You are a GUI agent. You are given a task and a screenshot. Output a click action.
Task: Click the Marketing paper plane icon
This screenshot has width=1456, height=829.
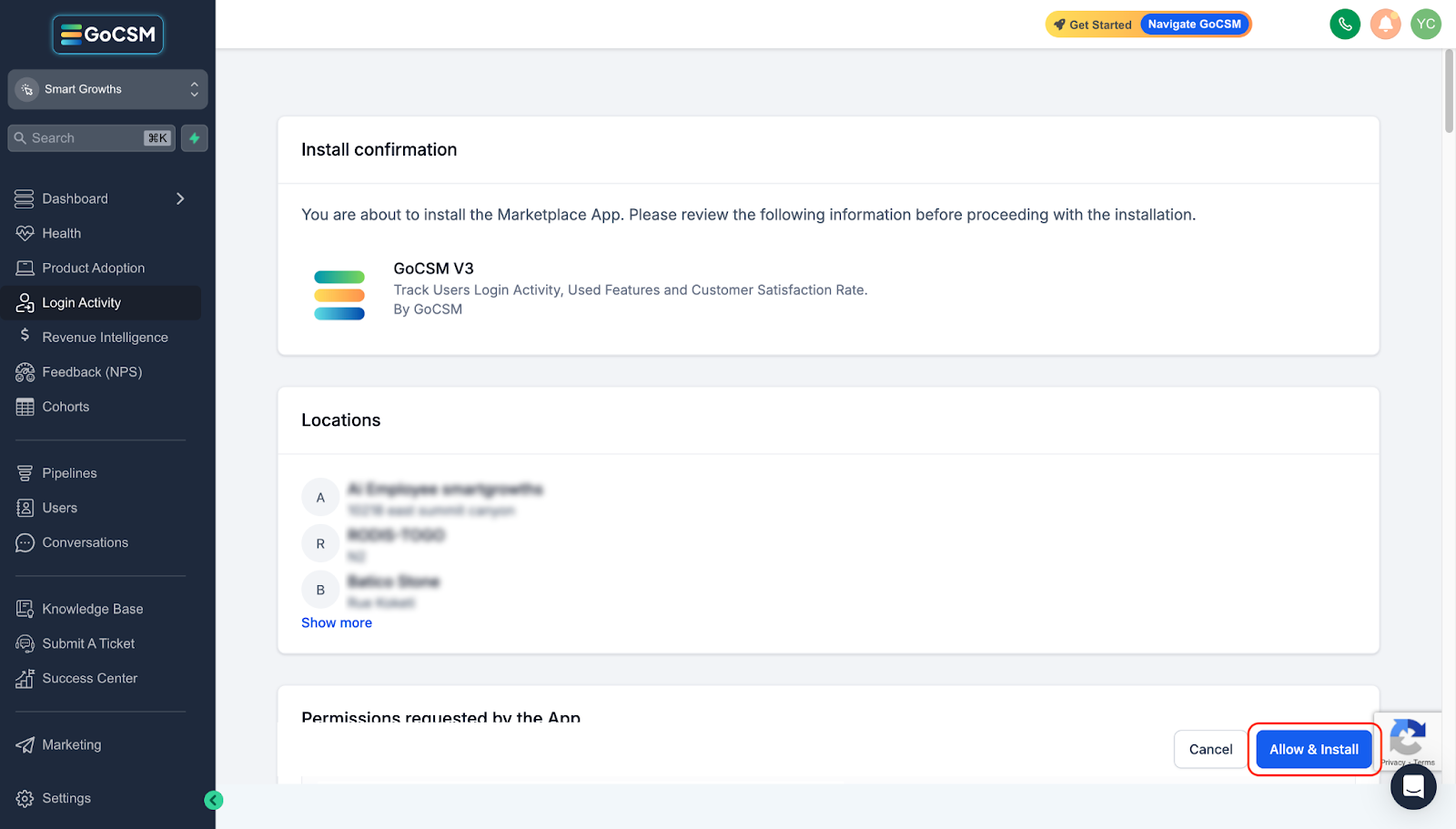pos(25,744)
